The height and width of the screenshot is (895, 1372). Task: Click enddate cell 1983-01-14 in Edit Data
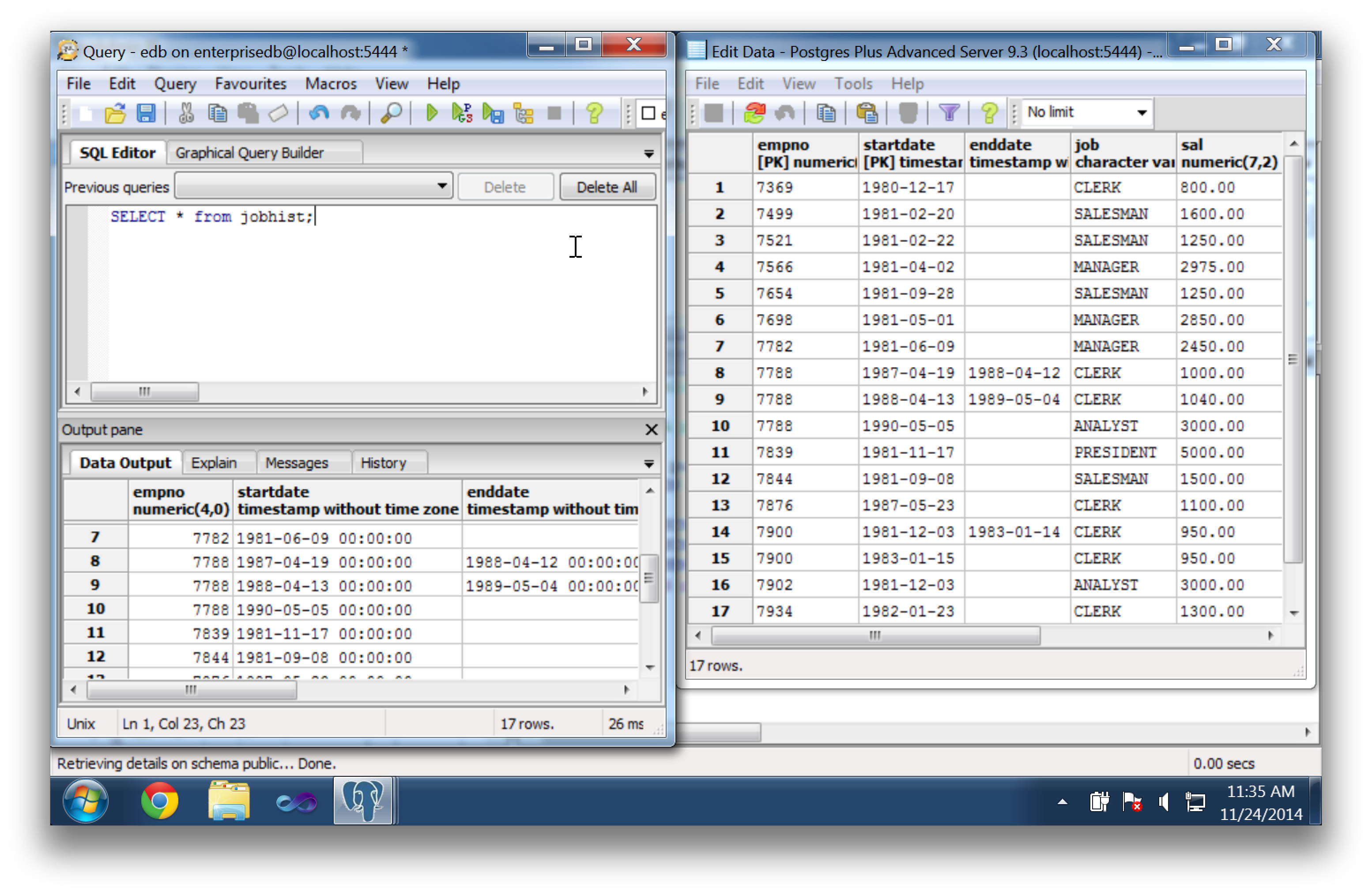click(x=1017, y=533)
